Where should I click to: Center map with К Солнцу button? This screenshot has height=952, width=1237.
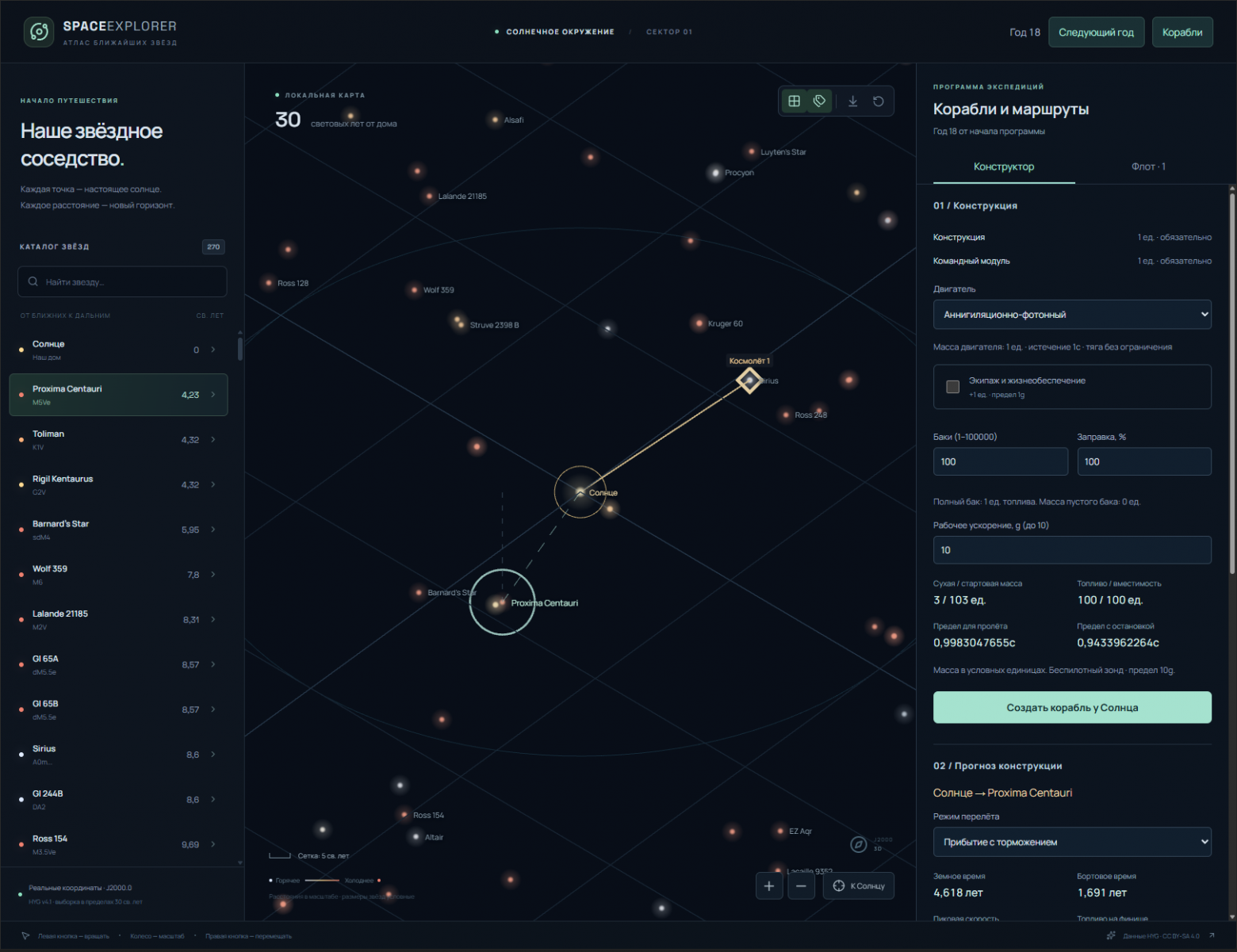click(x=859, y=885)
